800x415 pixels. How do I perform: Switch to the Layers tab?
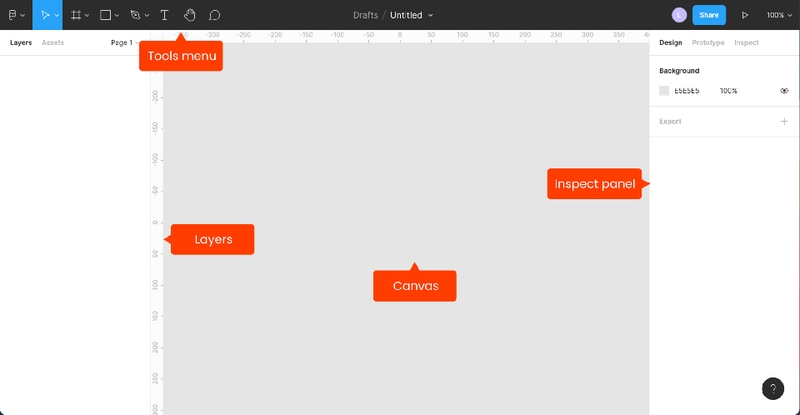click(x=21, y=42)
